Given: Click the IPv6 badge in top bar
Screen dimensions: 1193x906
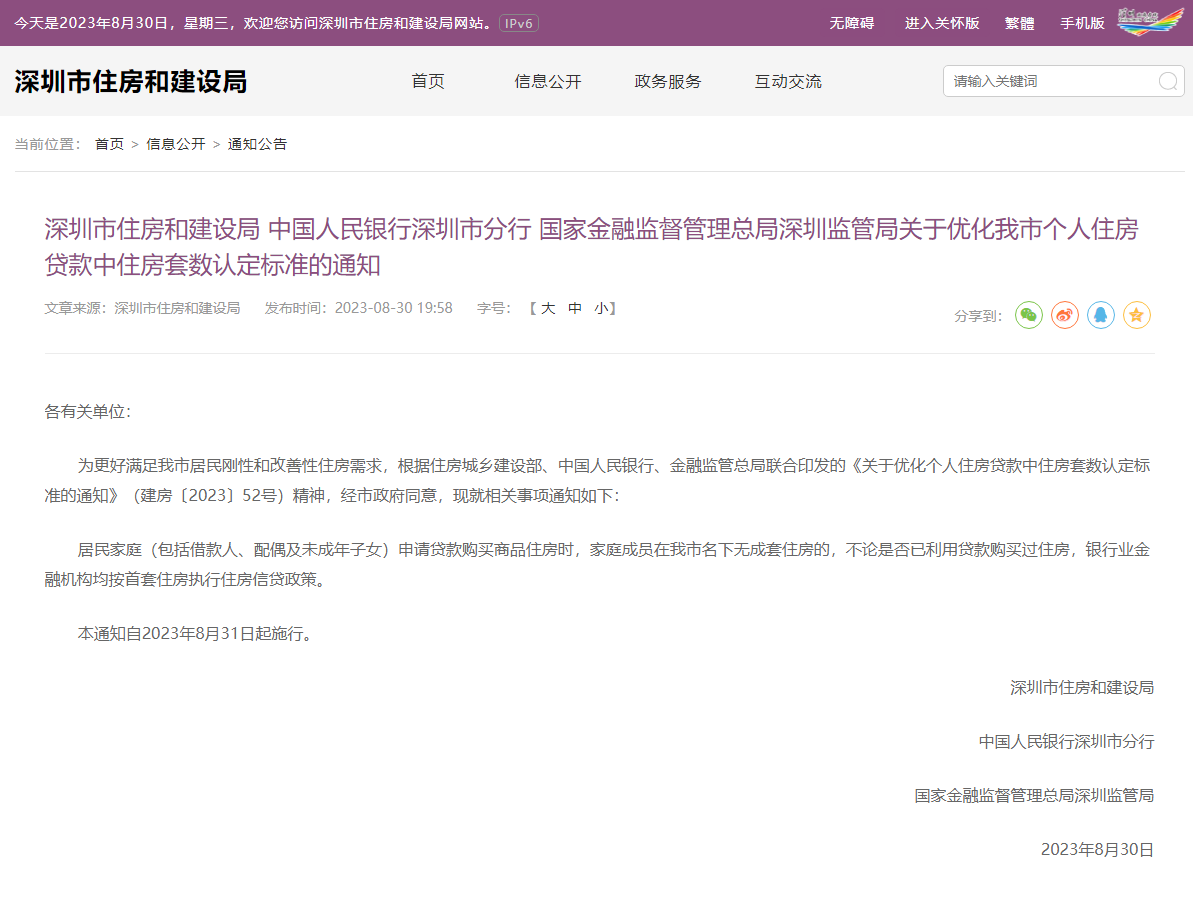Looking at the screenshot, I should click(x=519, y=23).
